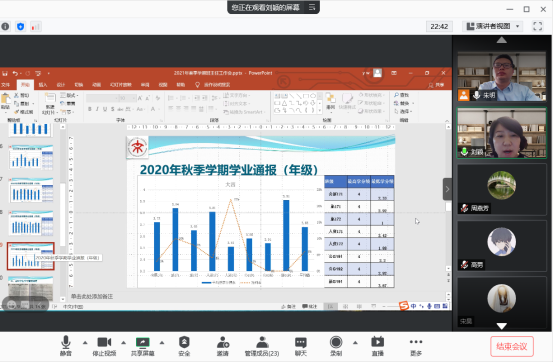Expand video options arrow beside camera

(x=123, y=343)
